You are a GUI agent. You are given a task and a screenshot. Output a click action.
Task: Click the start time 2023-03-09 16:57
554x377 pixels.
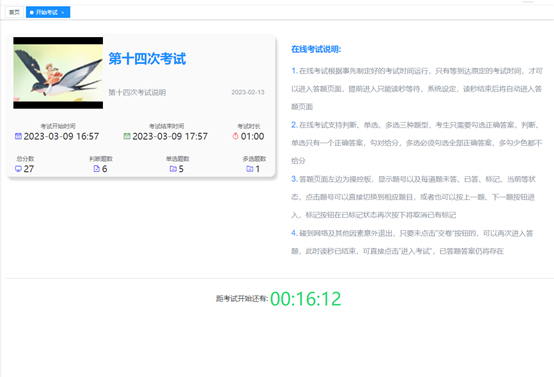61,136
